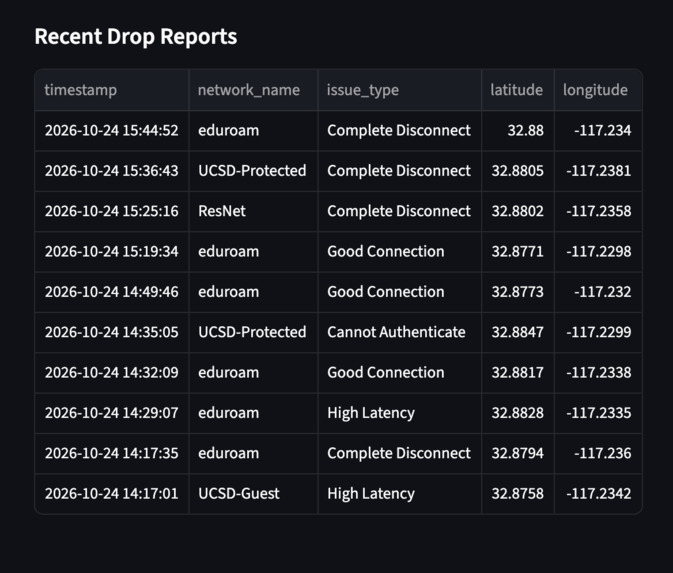Select timestamp cell 2026-10-24 14:49:46
This screenshot has width=673, height=573.
(112, 292)
